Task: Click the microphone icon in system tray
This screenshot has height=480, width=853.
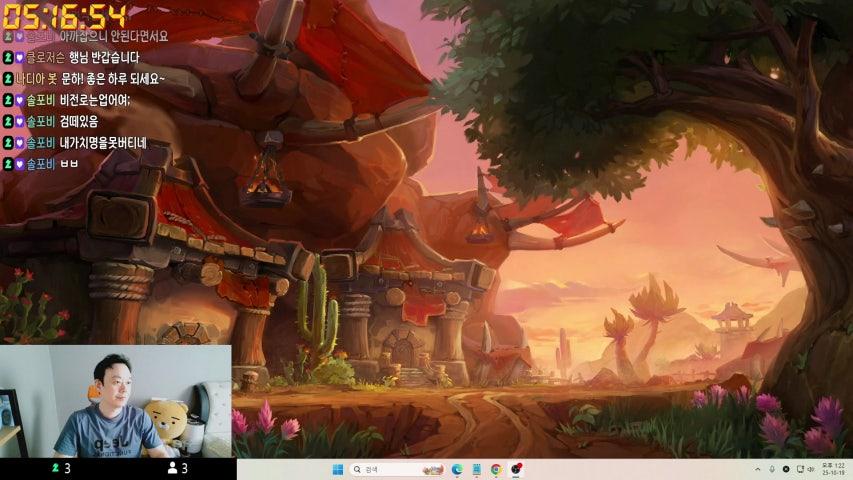Action: point(771,469)
